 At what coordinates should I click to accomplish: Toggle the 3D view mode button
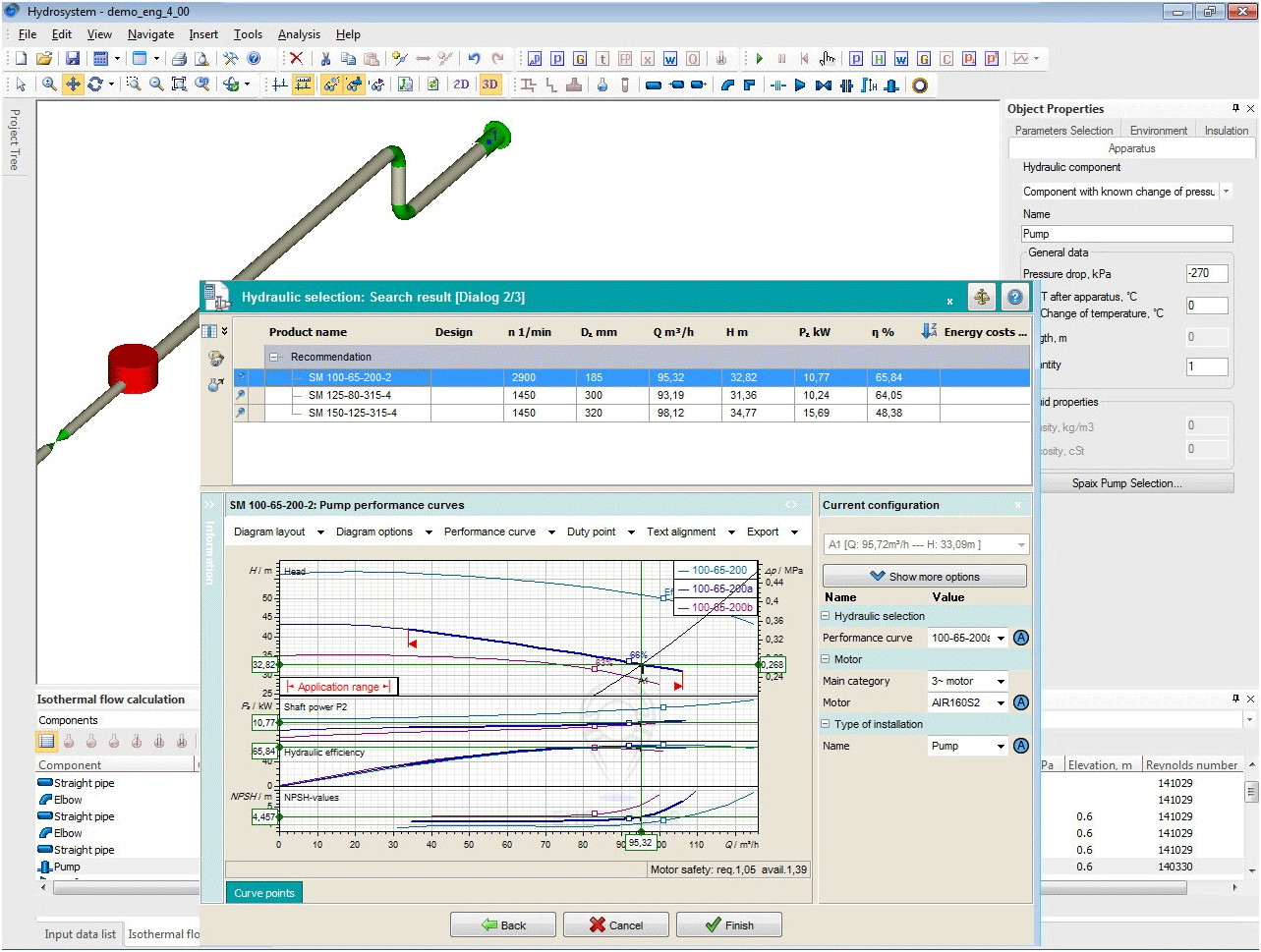tap(490, 84)
